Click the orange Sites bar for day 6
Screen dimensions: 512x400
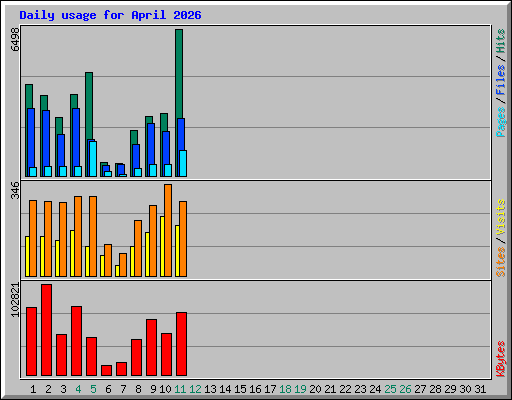[108, 260]
